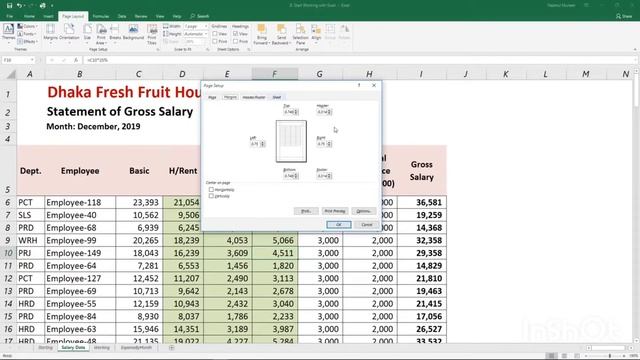Open the Selection Pane
The width and height of the screenshot is (640, 360).
pos(300,34)
